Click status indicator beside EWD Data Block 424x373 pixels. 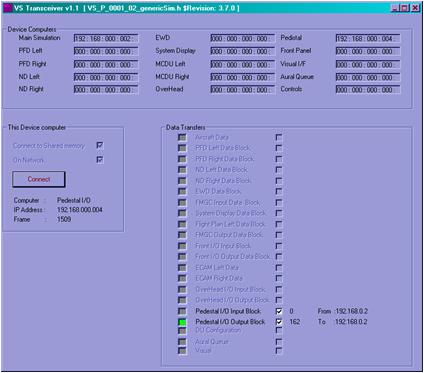(182, 191)
